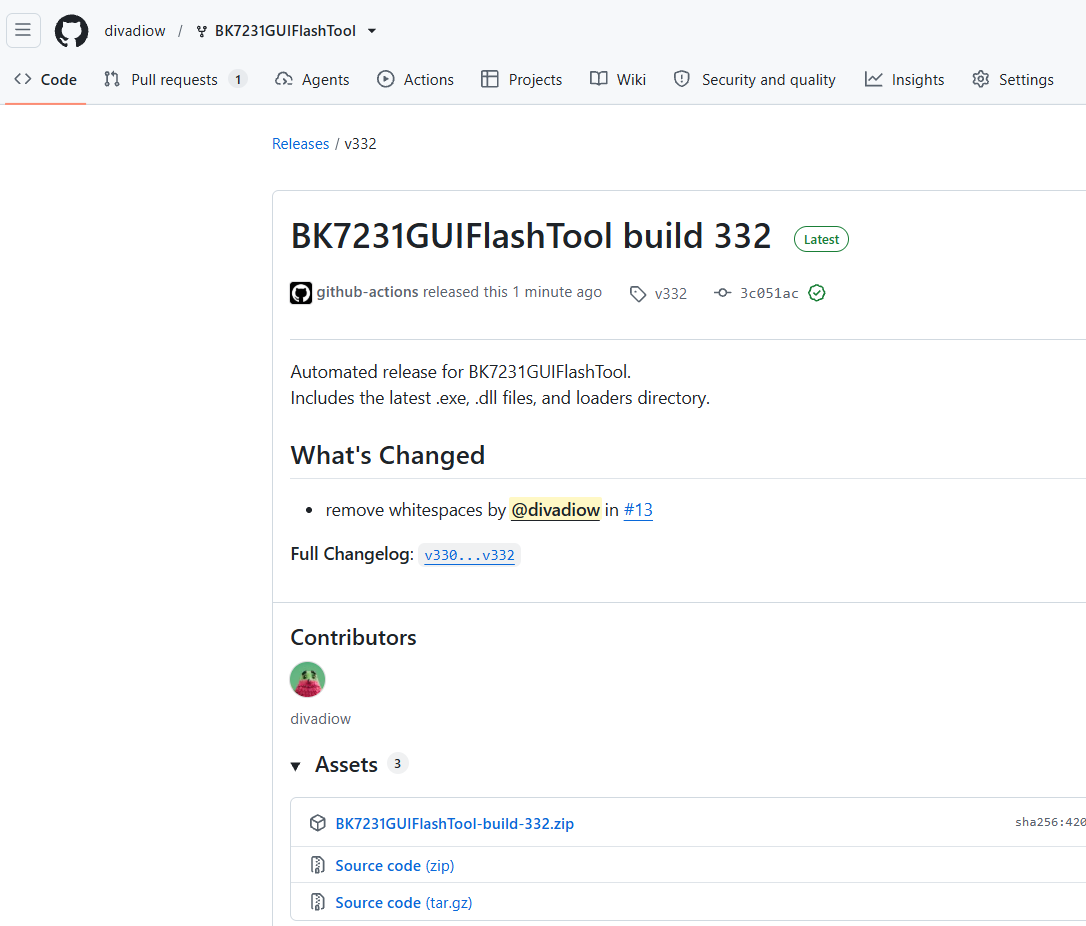Go to GitHub home via Octocat logo

[x=71, y=31]
